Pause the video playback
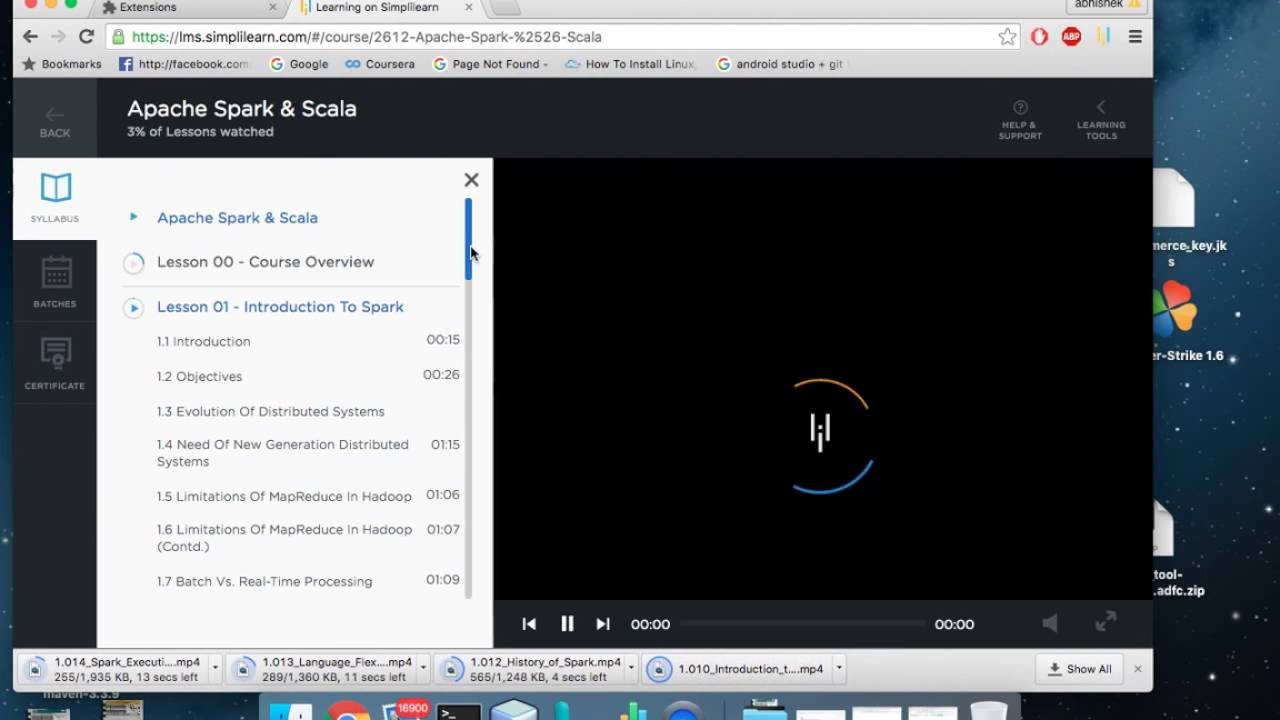 (x=567, y=624)
